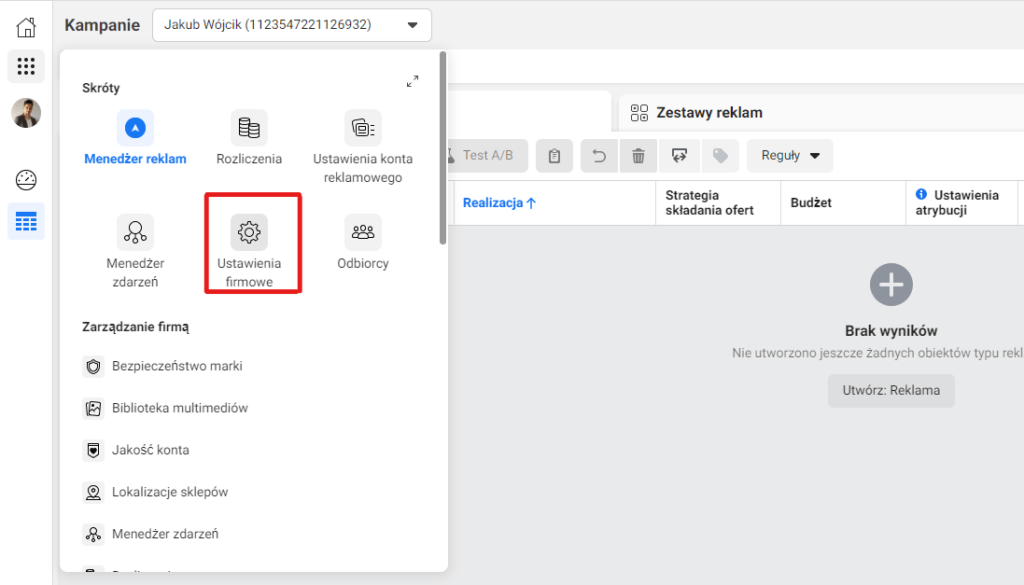Click the Test A/B button
This screenshot has width=1024, height=585.
487,155
